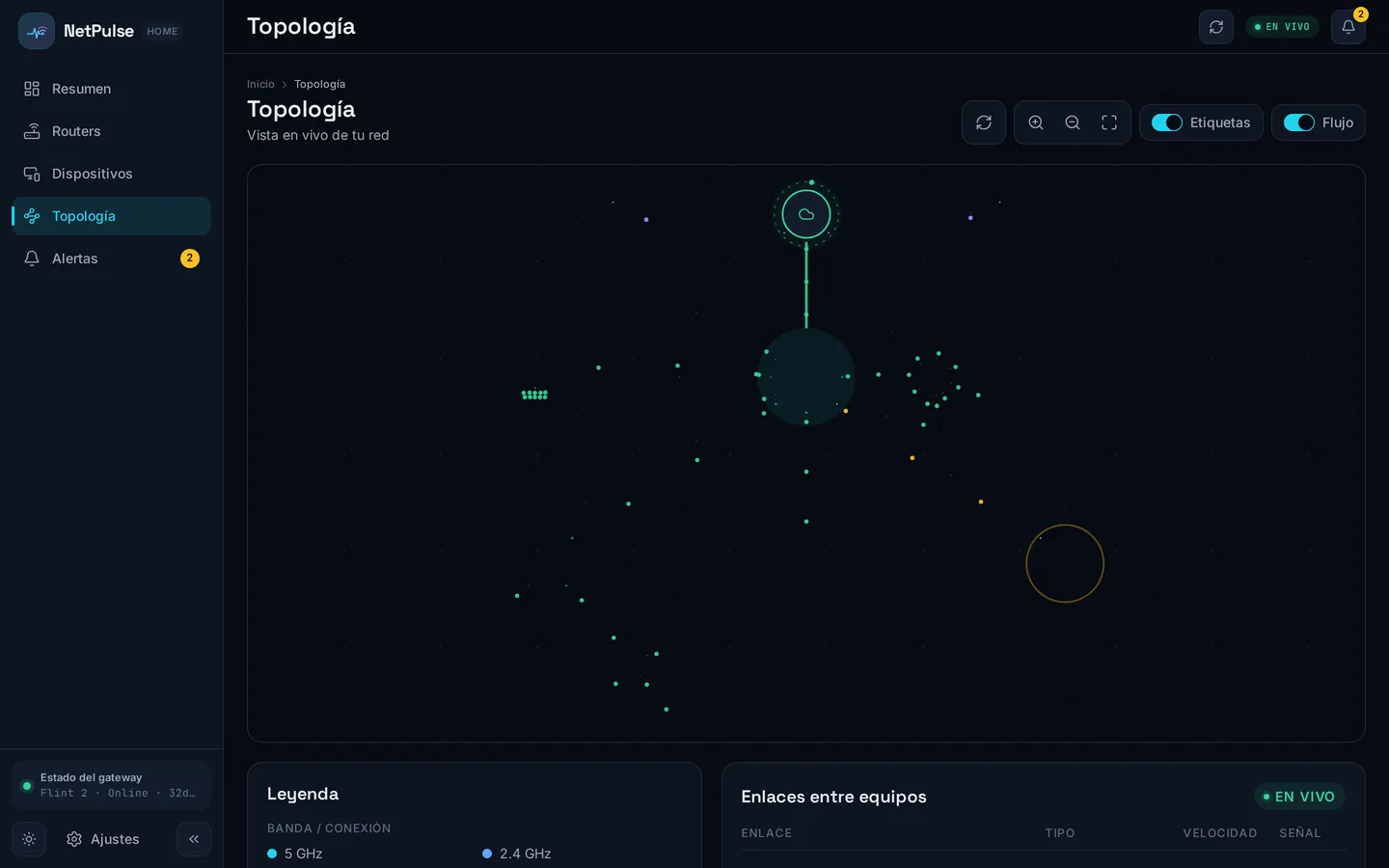Go to Routers in sidebar

[x=111, y=131]
